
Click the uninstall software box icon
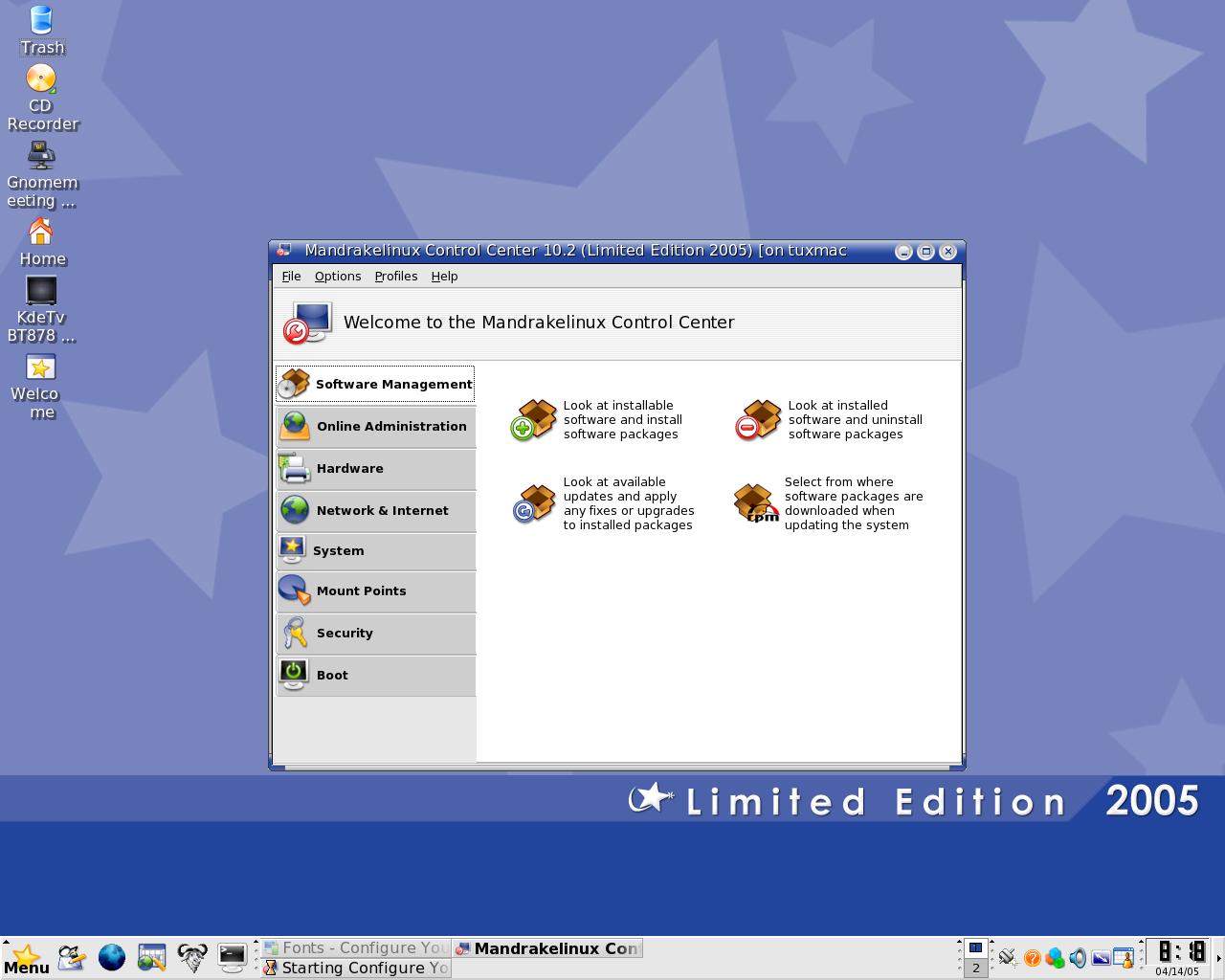point(759,420)
